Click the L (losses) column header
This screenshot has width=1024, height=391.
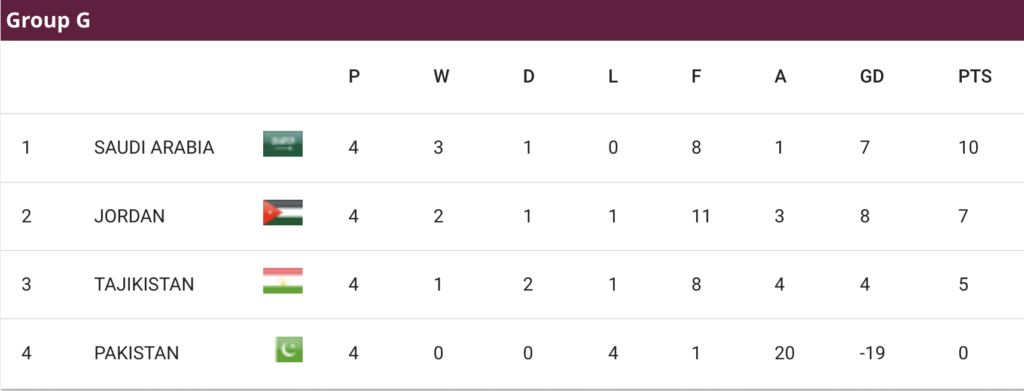613,77
